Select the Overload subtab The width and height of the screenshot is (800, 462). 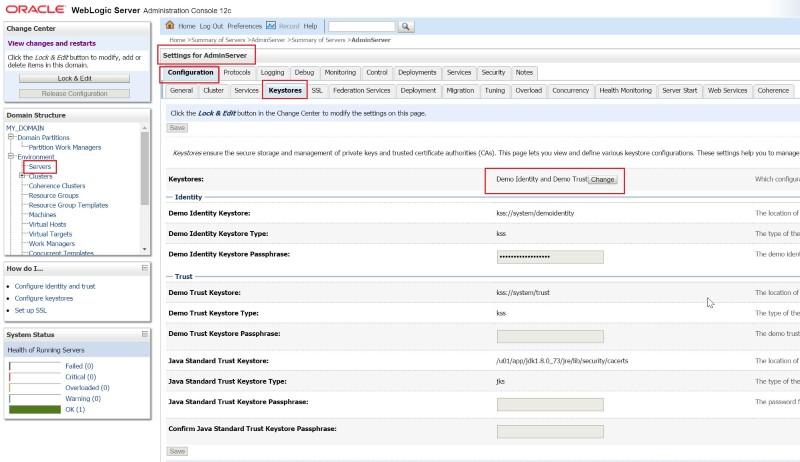(x=528, y=91)
